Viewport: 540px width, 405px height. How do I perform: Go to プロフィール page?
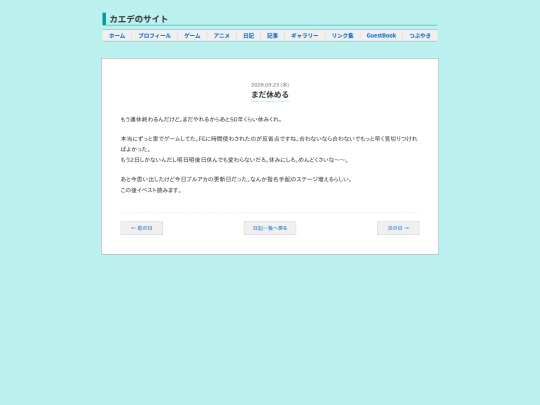(x=155, y=36)
